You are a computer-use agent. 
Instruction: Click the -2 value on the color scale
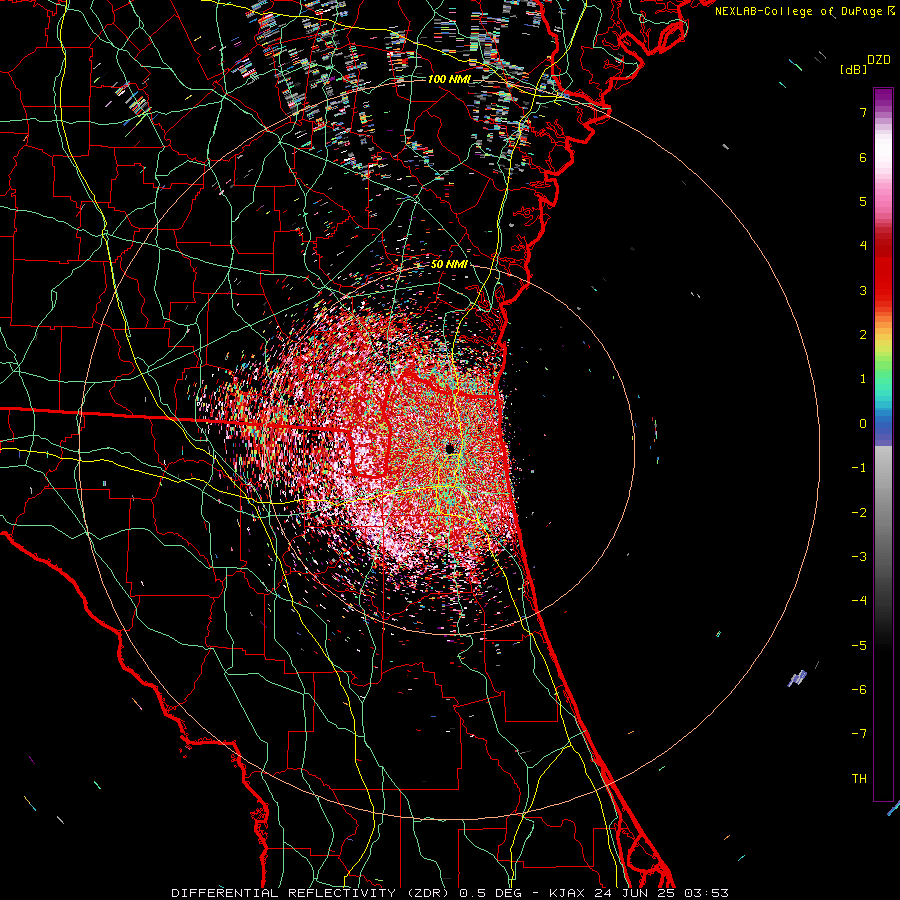859,513
